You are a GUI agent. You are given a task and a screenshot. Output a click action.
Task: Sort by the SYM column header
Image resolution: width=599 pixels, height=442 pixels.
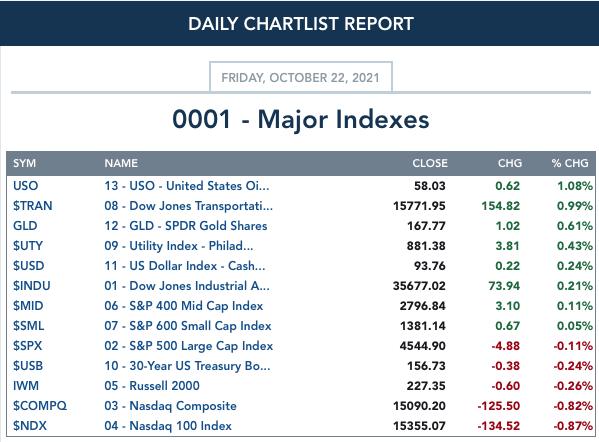pyautogui.click(x=24, y=163)
